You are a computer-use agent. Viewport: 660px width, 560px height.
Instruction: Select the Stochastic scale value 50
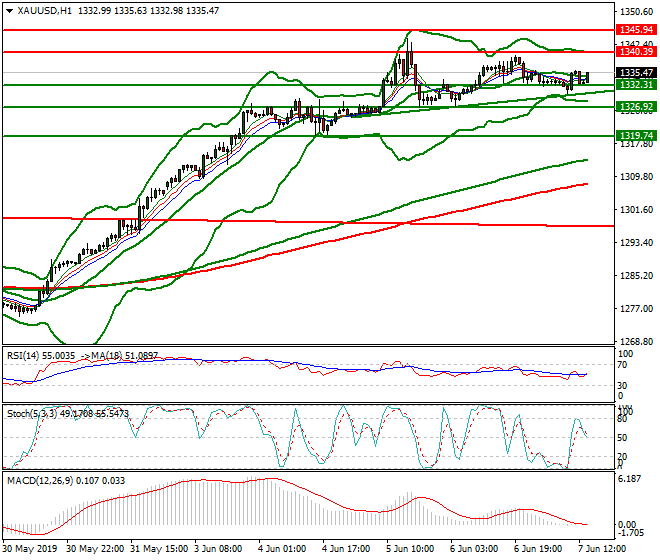[622, 438]
